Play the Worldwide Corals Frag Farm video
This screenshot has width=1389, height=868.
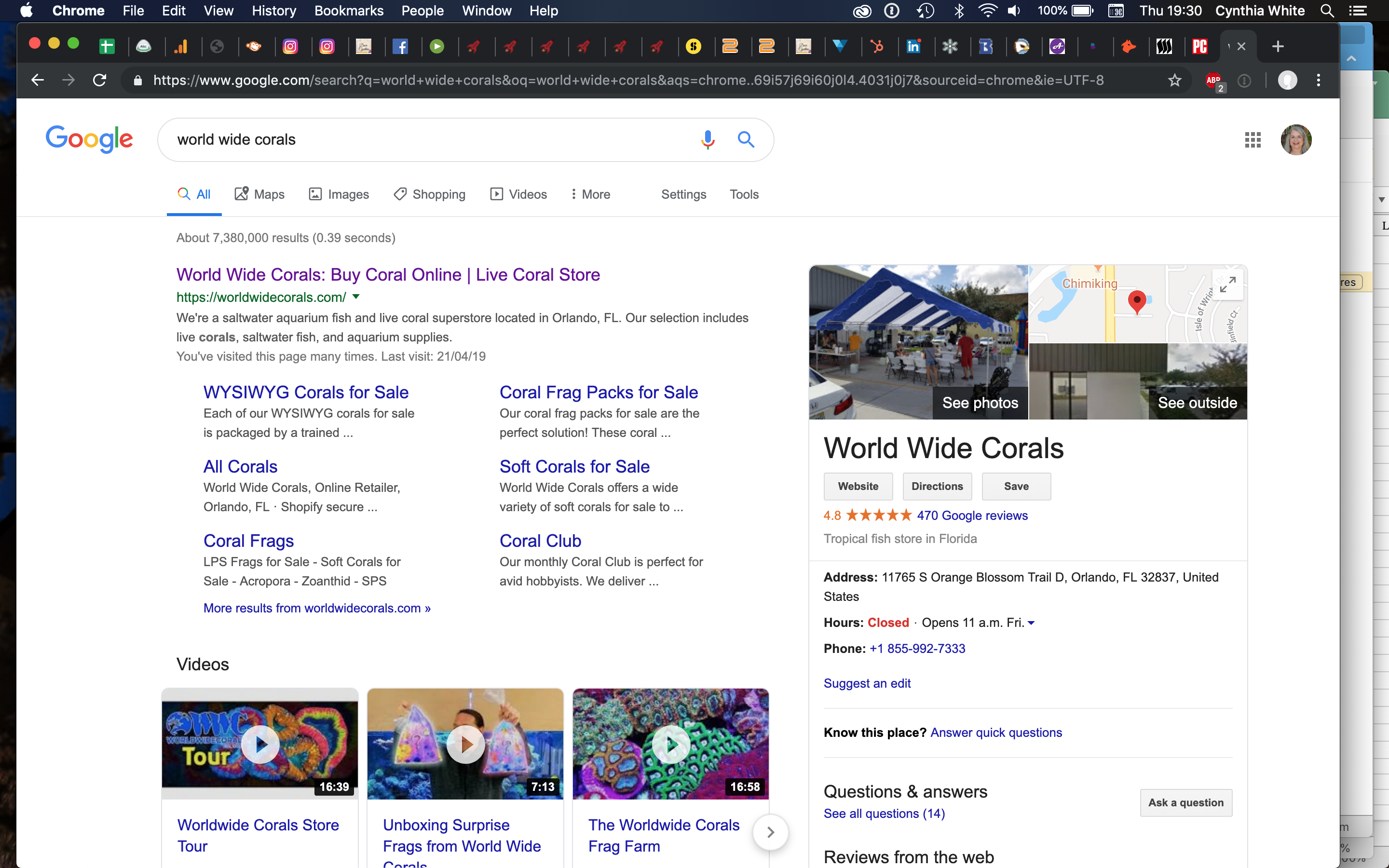point(670,744)
